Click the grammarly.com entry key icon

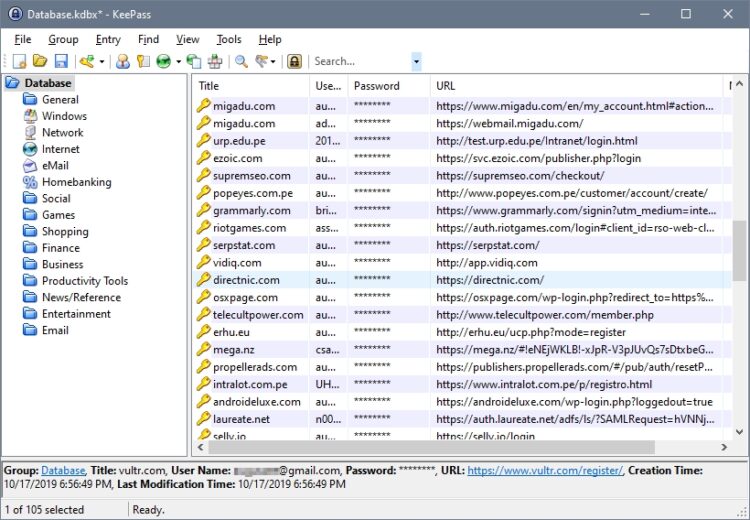203,210
